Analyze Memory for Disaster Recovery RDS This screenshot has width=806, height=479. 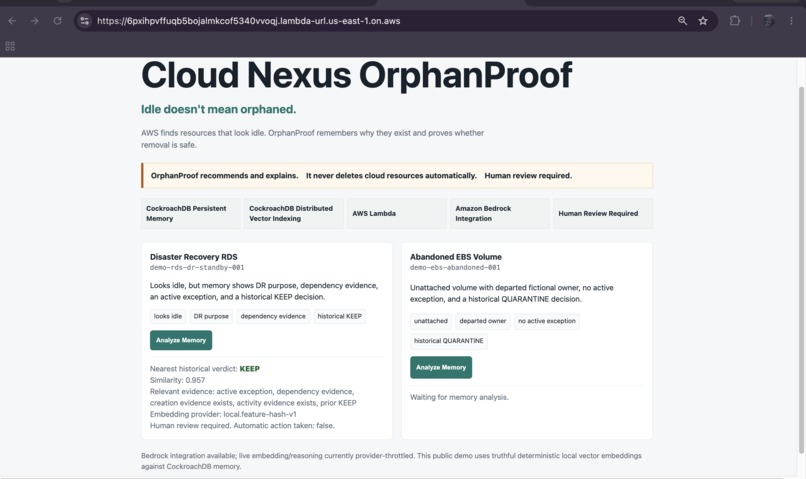181,340
